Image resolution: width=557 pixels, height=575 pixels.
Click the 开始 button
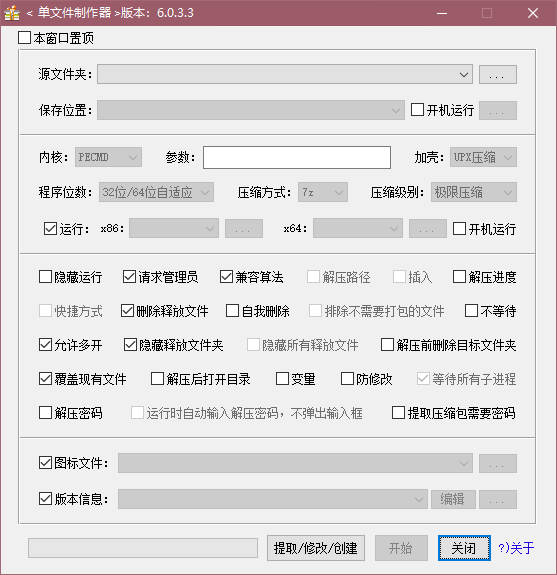401,548
